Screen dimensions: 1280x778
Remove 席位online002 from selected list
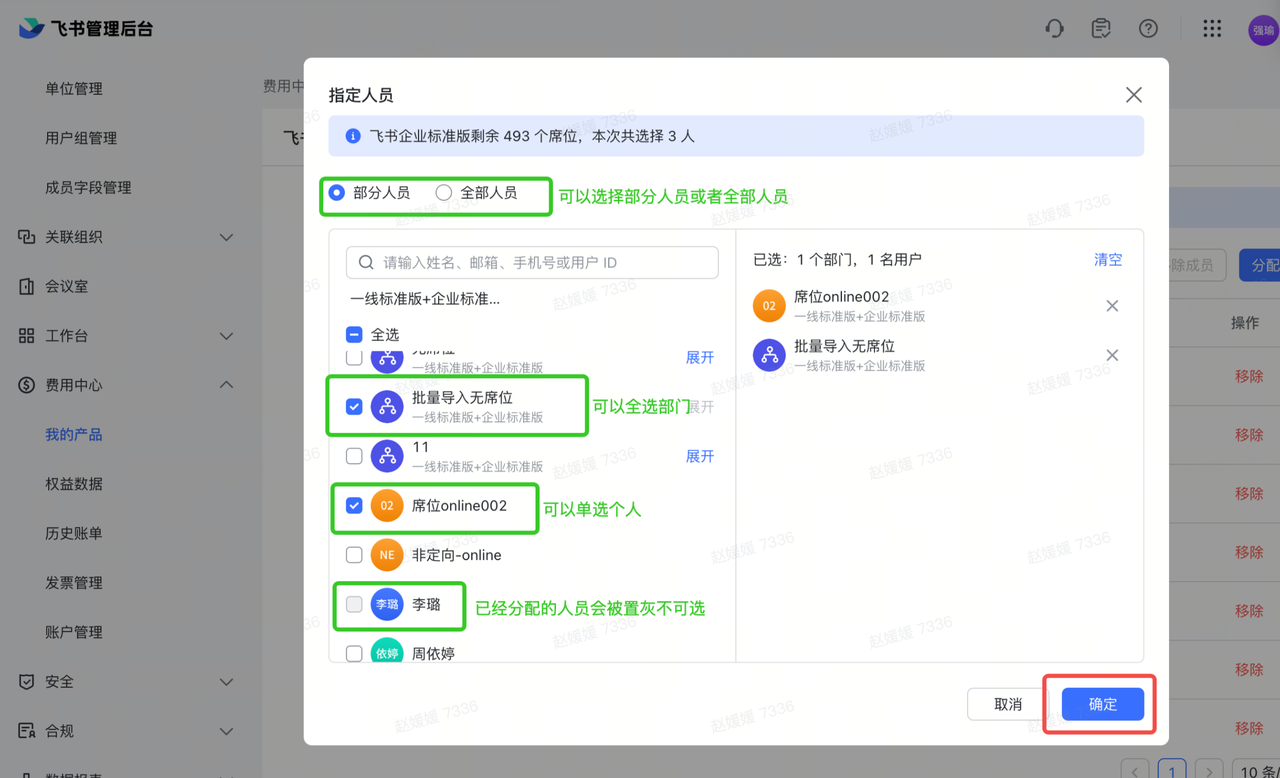click(x=1112, y=306)
